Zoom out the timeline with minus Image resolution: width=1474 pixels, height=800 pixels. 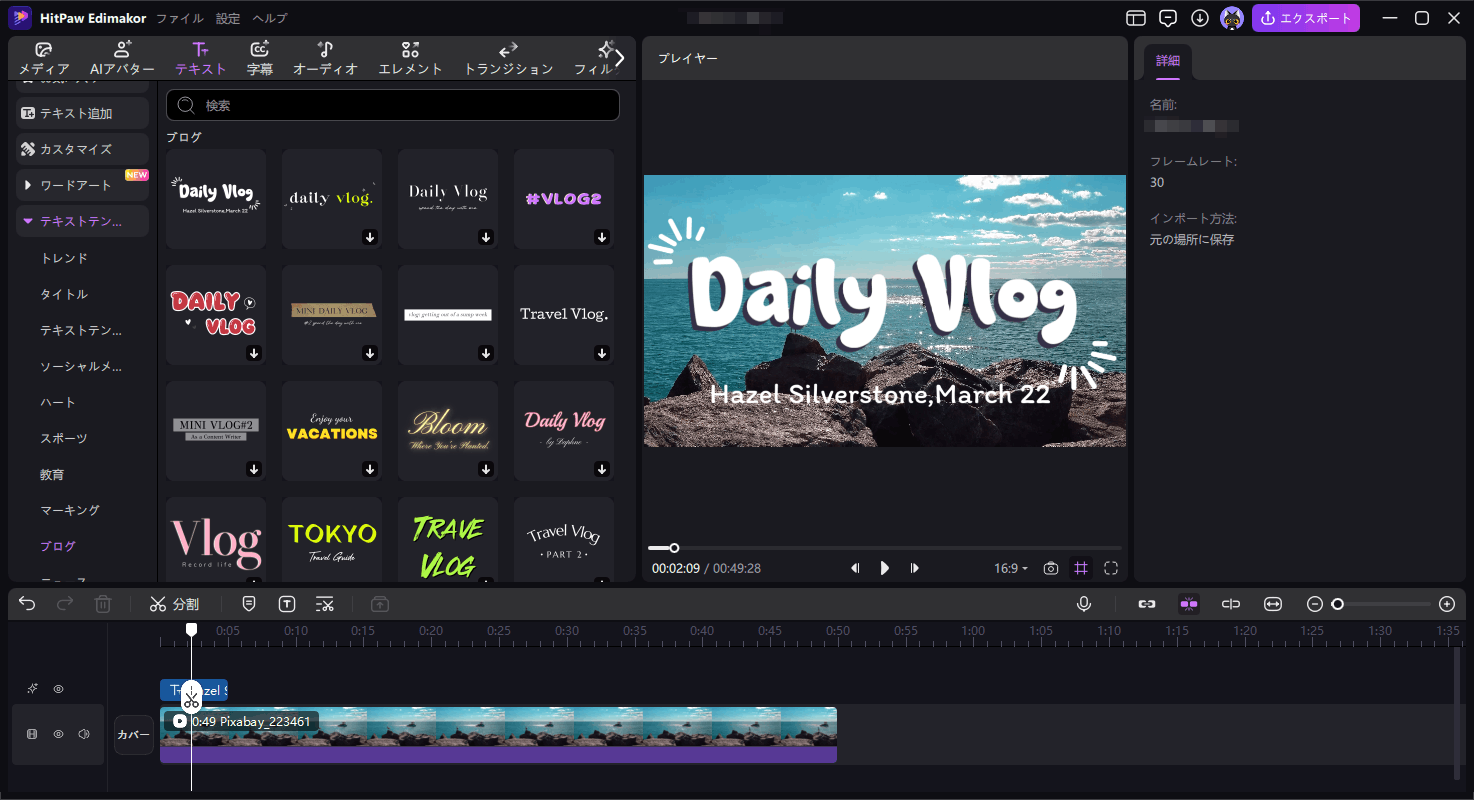pos(1315,604)
